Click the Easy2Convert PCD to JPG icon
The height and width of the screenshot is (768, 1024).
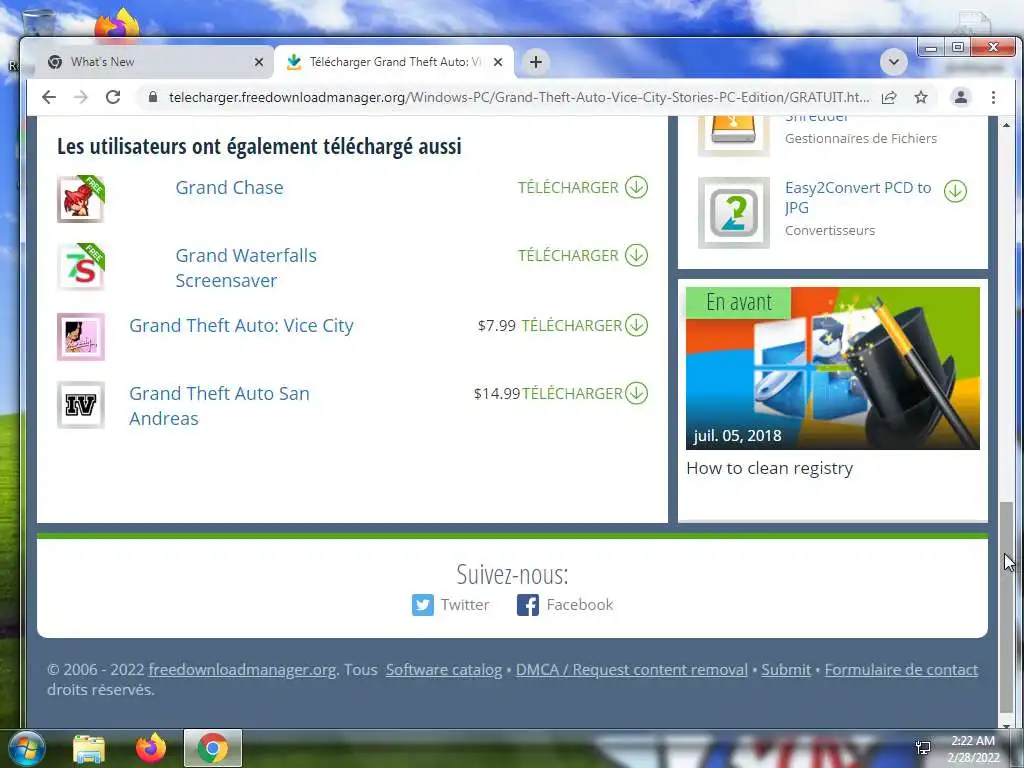pyautogui.click(x=733, y=213)
